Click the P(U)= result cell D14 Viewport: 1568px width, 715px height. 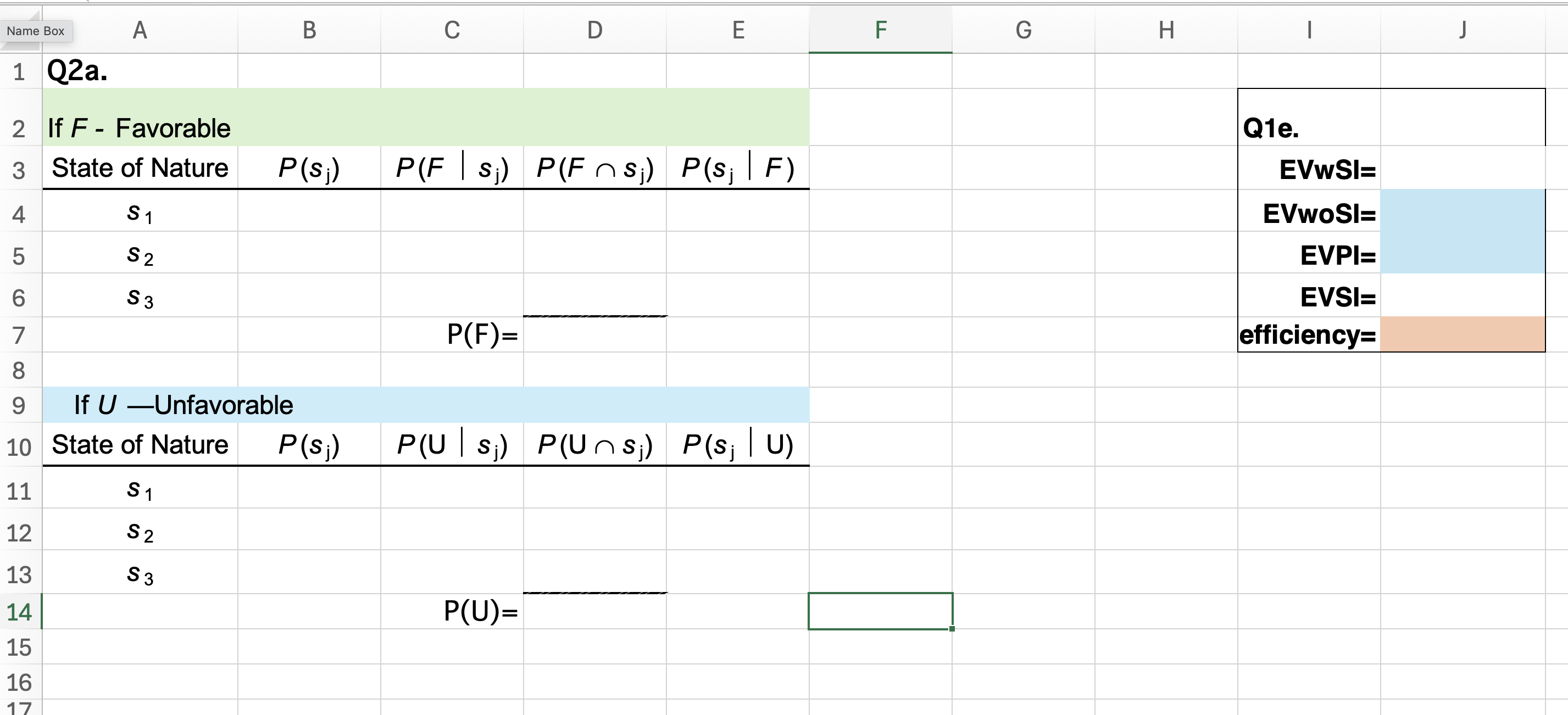pyautogui.click(x=594, y=612)
